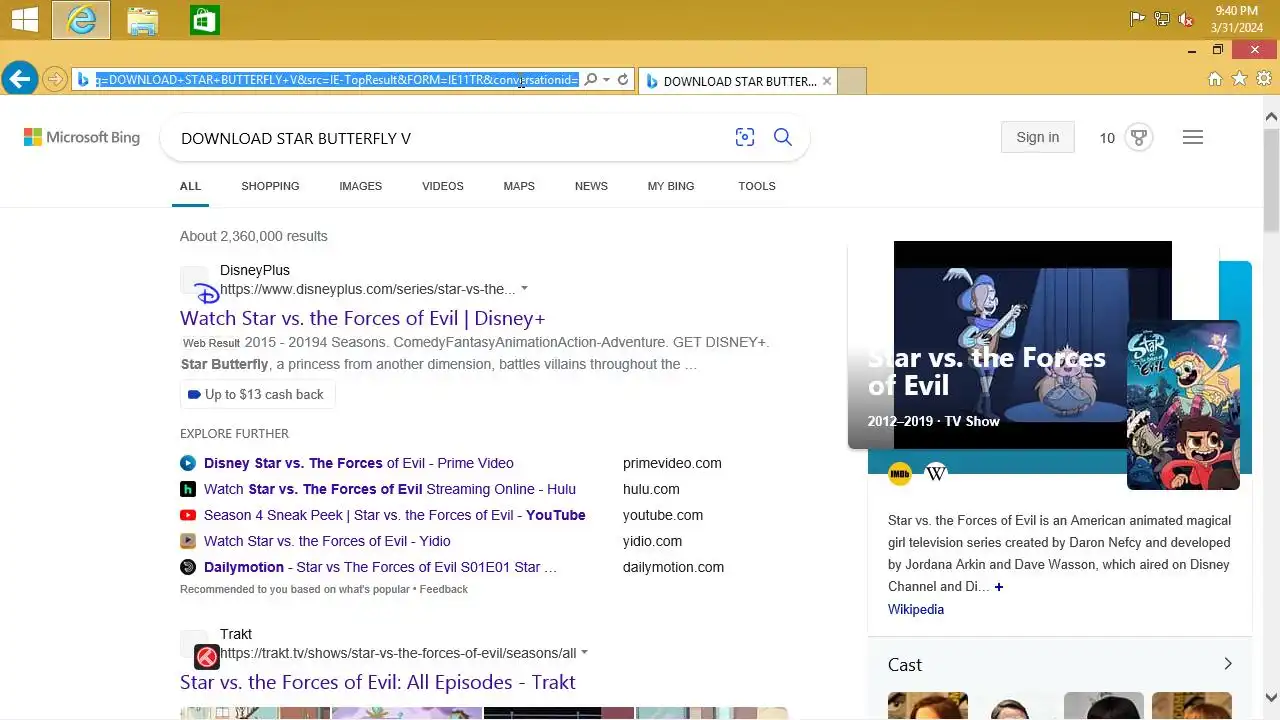
Task: Open Microsoft Rewards trophy icon
Action: tap(1139, 138)
